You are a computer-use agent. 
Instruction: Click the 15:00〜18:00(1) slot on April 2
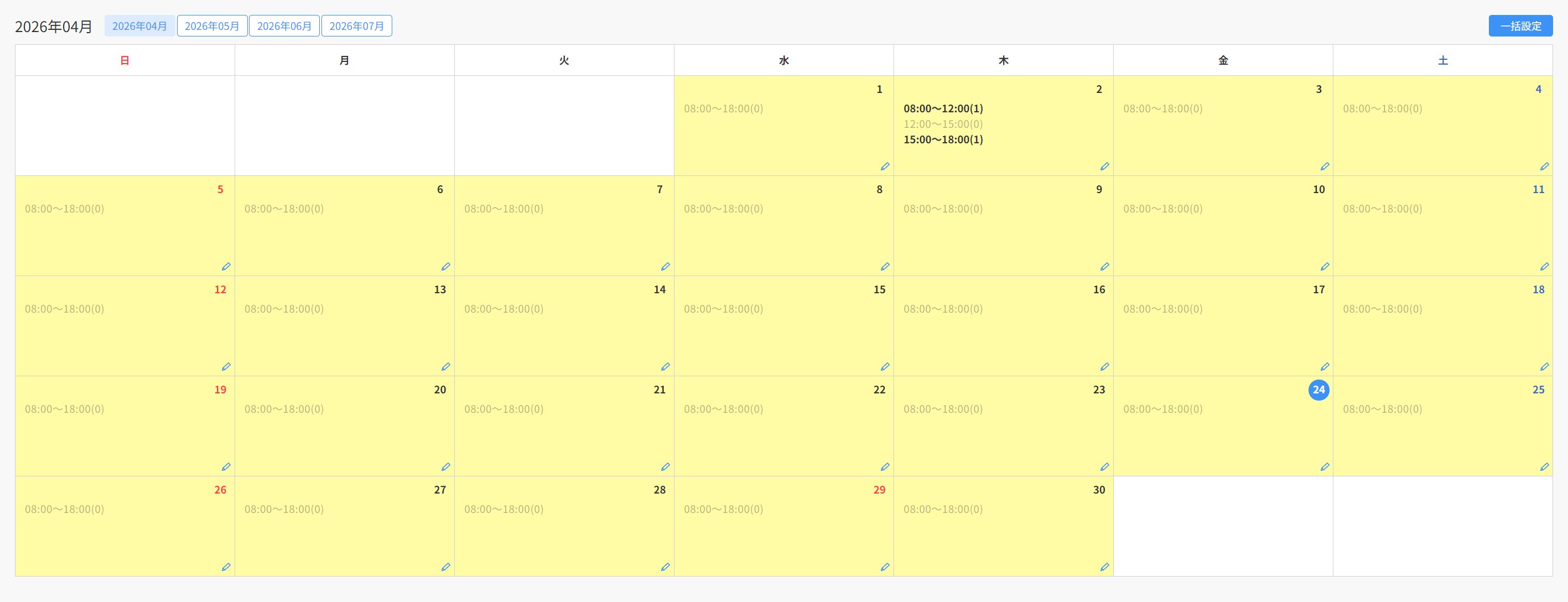pyautogui.click(x=943, y=139)
